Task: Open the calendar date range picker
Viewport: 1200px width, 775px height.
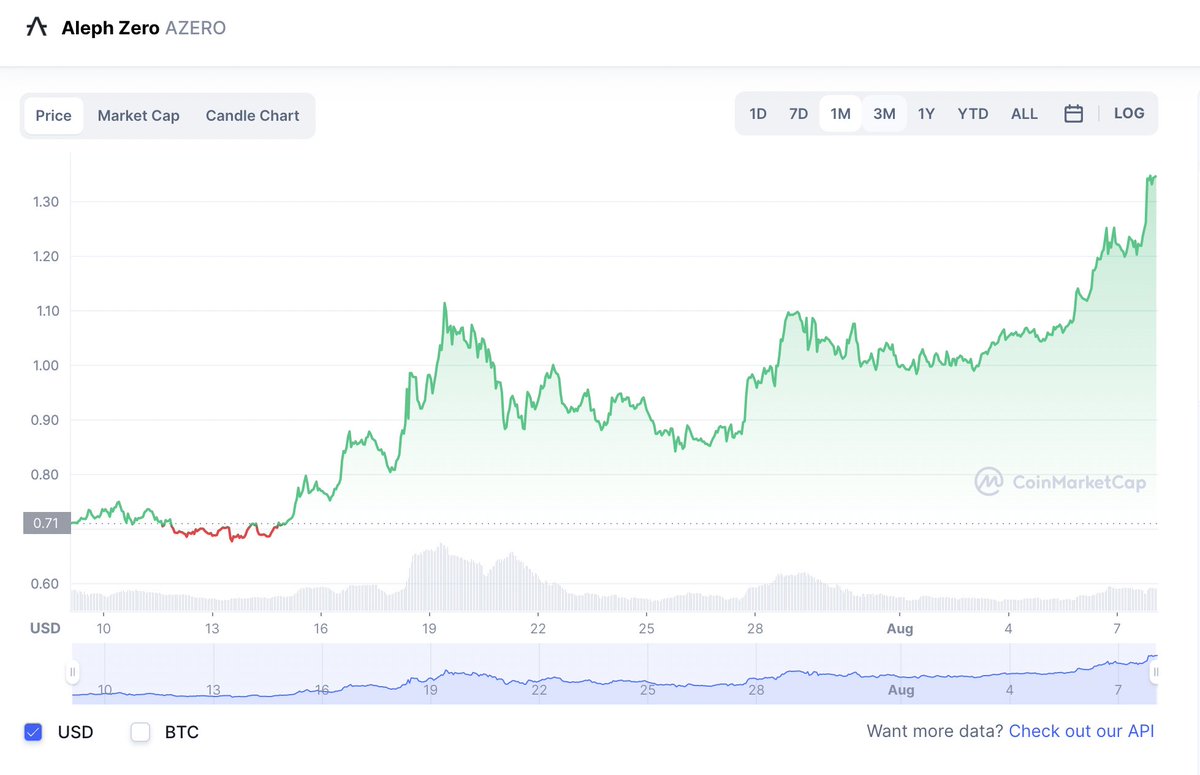Action: tap(1074, 113)
